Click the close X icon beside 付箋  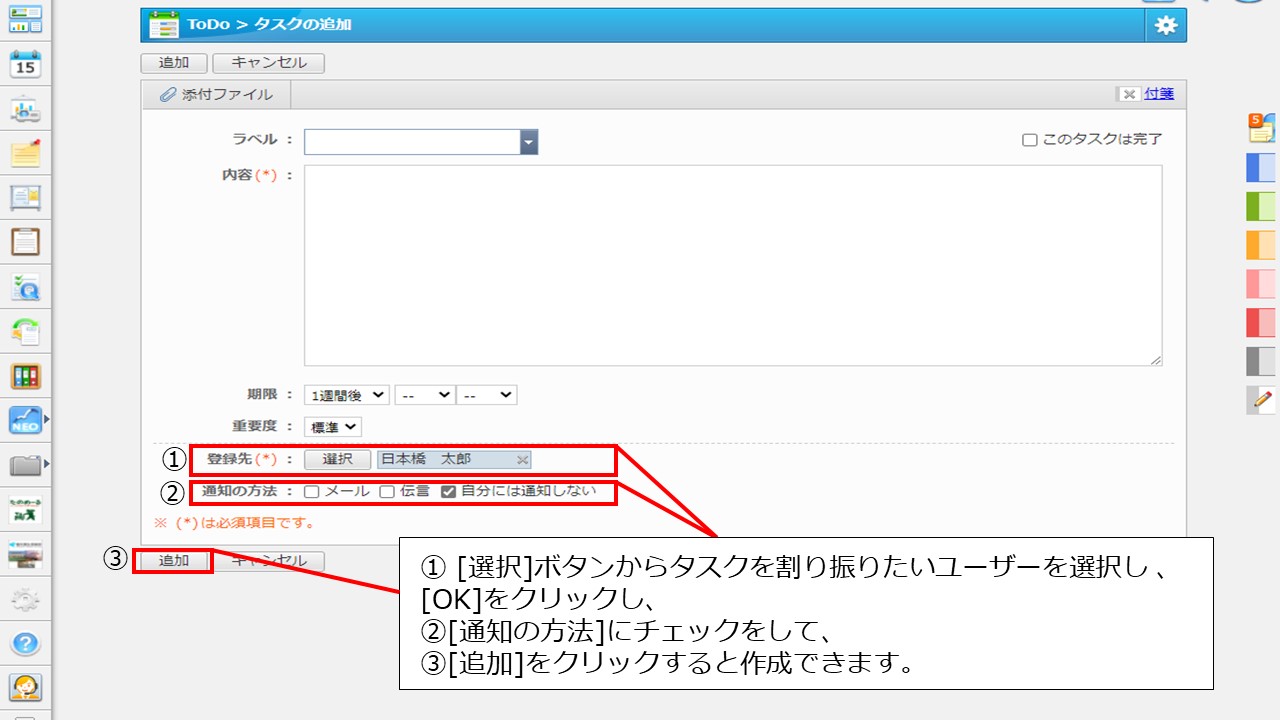tap(1129, 94)
